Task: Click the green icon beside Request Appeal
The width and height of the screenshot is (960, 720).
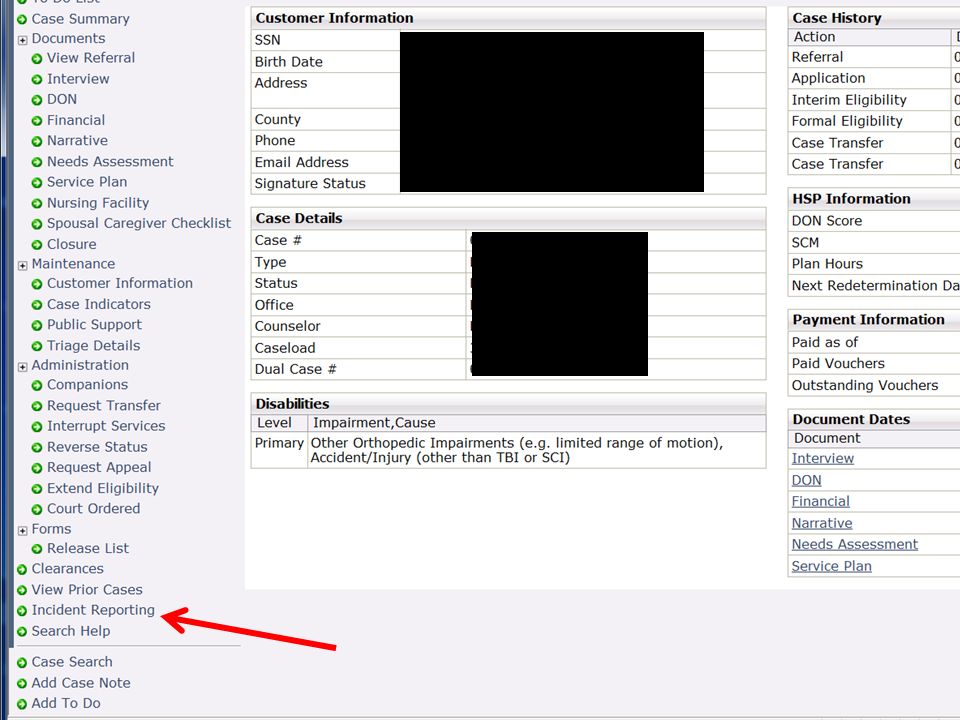Action: point(37,468)
